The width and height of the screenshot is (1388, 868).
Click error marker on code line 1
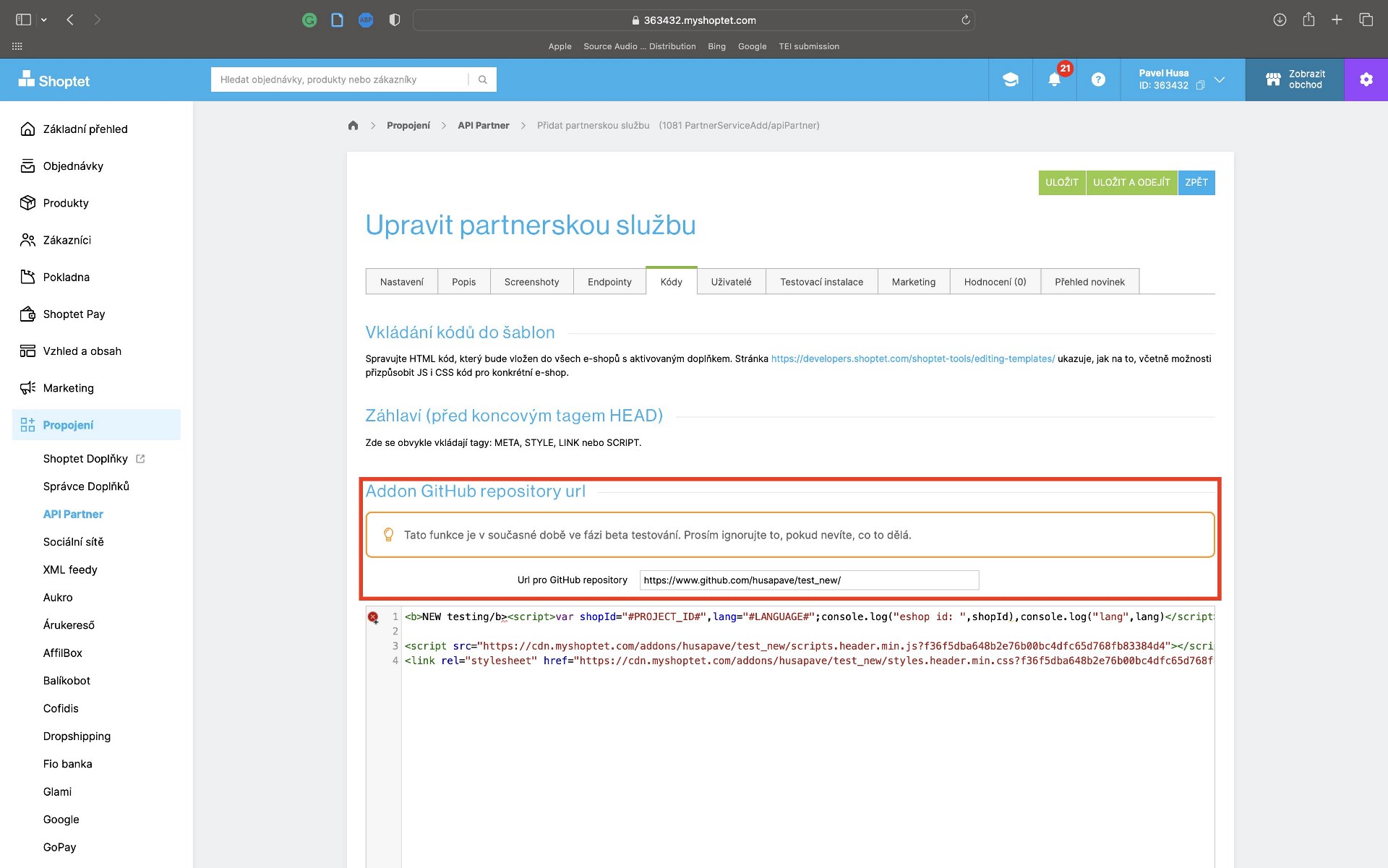[373, 617]
